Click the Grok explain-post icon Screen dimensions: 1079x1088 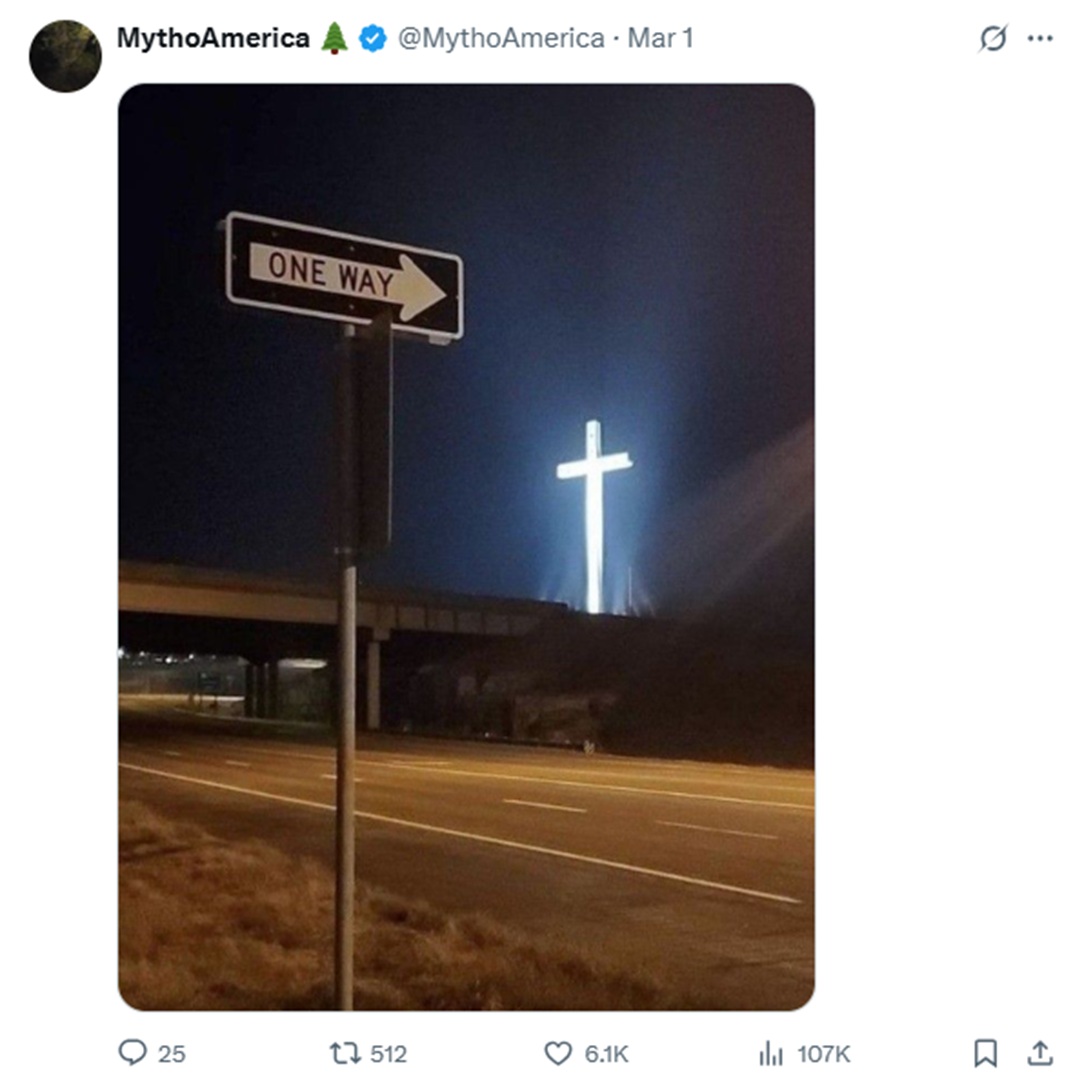992,38
